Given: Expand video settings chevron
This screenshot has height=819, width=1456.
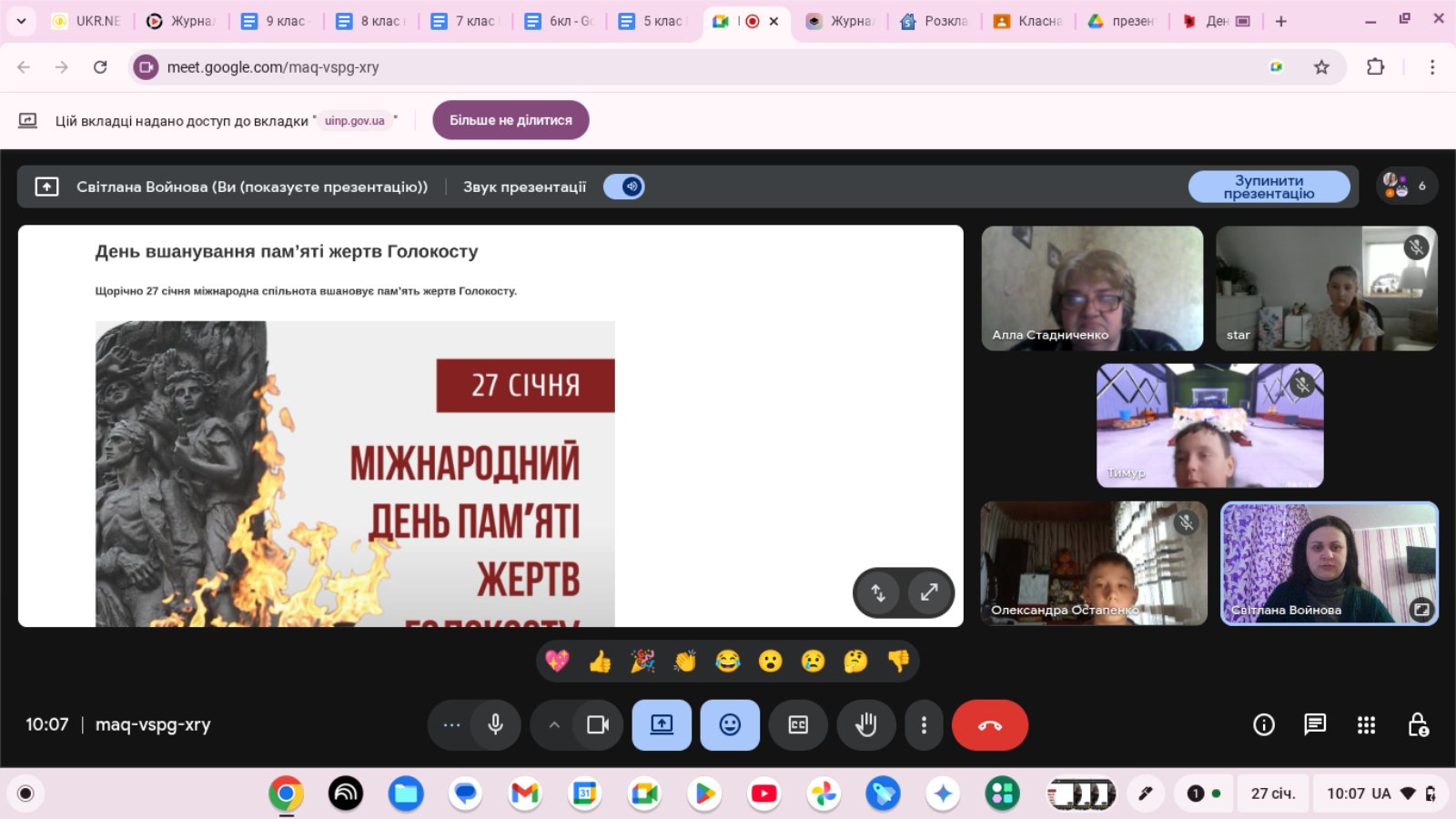Looking at the screenshot, I should 554,724.
